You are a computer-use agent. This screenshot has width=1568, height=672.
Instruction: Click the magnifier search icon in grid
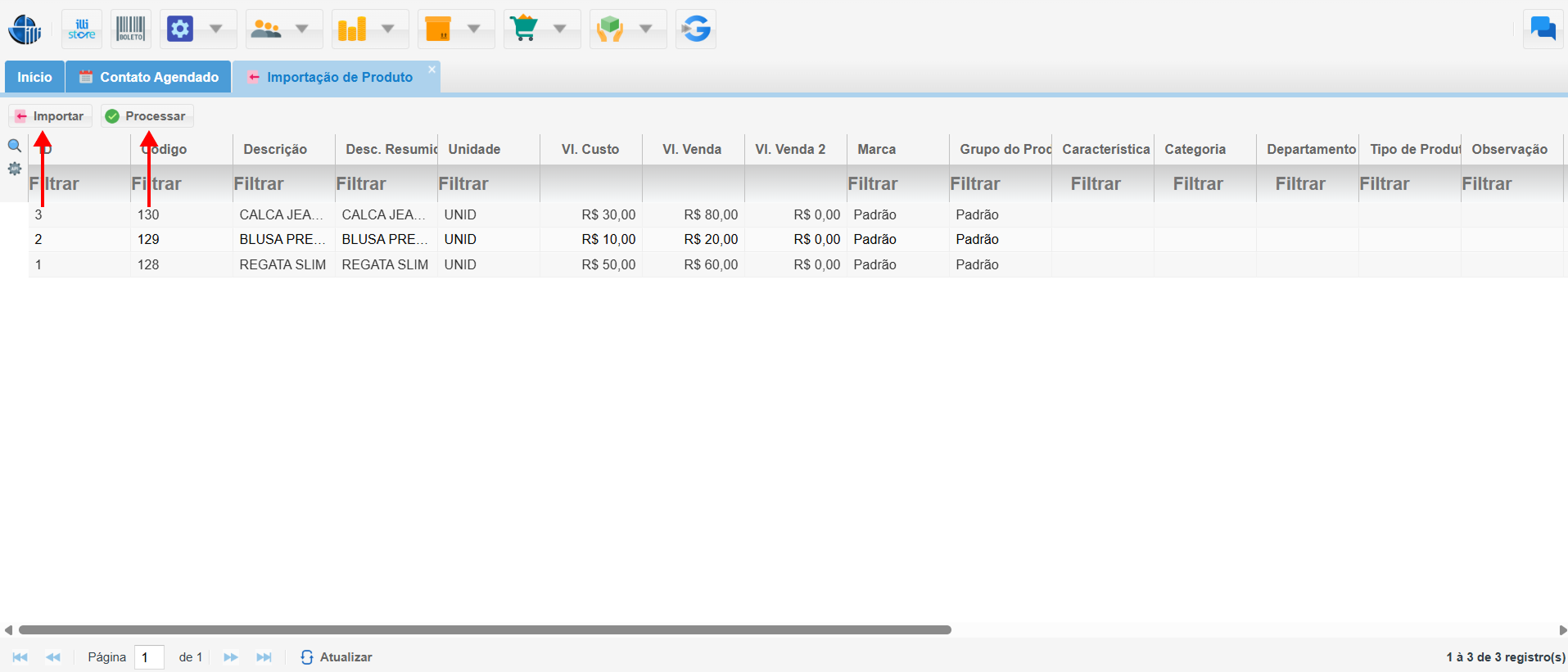tap(14, 146)
